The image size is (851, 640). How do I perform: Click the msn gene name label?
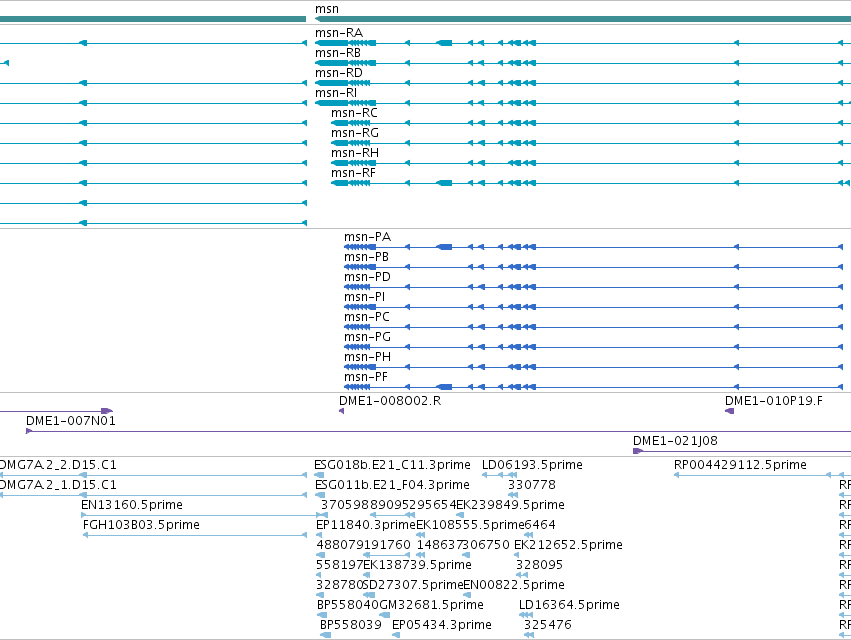click(327, 9)
